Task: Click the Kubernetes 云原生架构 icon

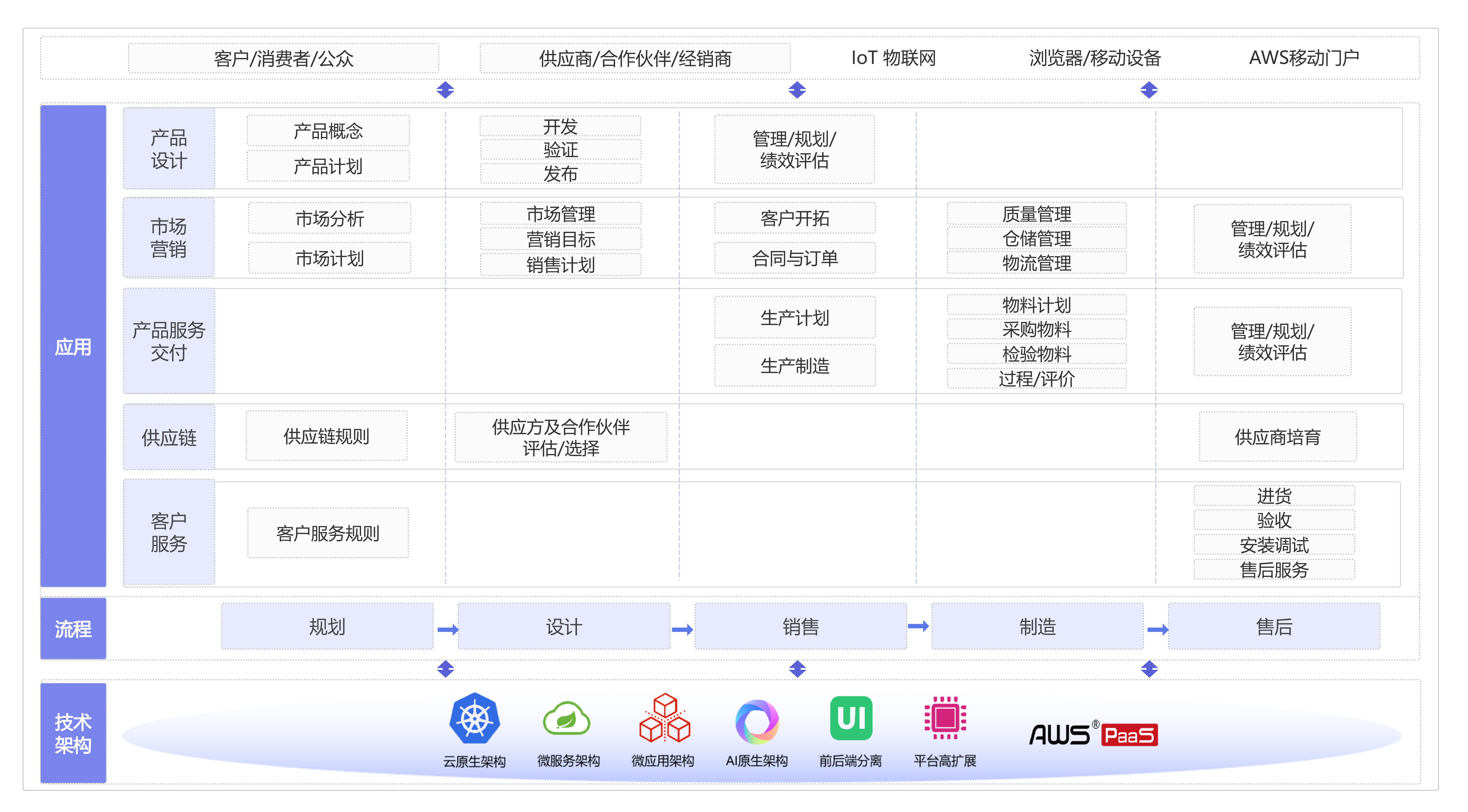Action: coord(474,718)
